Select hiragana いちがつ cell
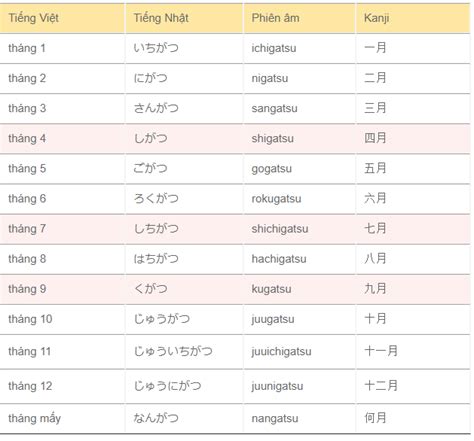This screenshot has width=474, height=441. pyautogui.click(x=184, y=48)
